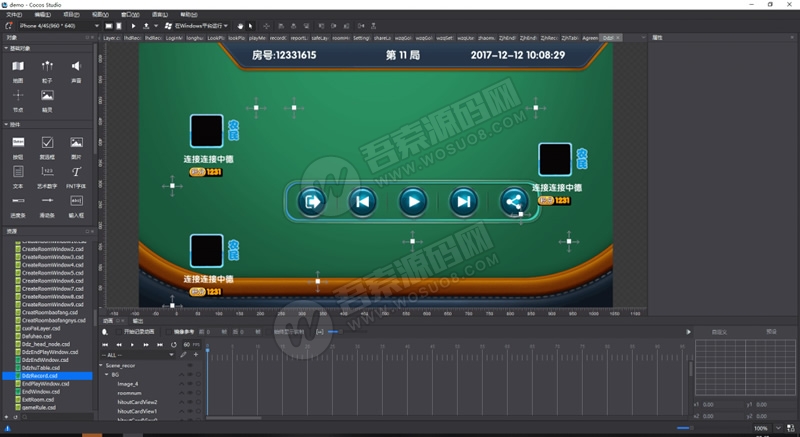The height and width of the screenshot is (437, 800).
Task: Click the hand pan tool in toolbar
Action: (240, 26)
